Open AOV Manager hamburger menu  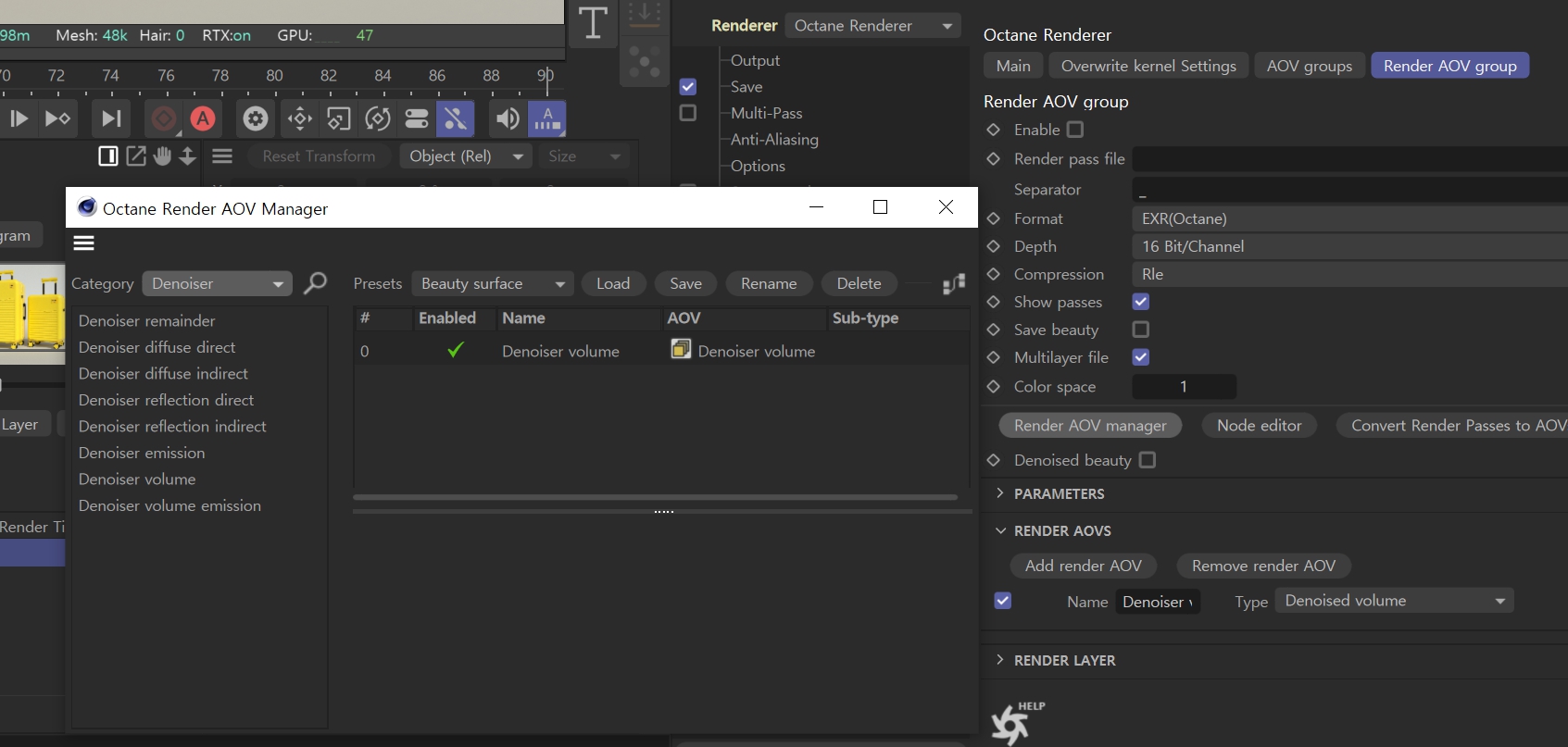(x=84, y=243)
